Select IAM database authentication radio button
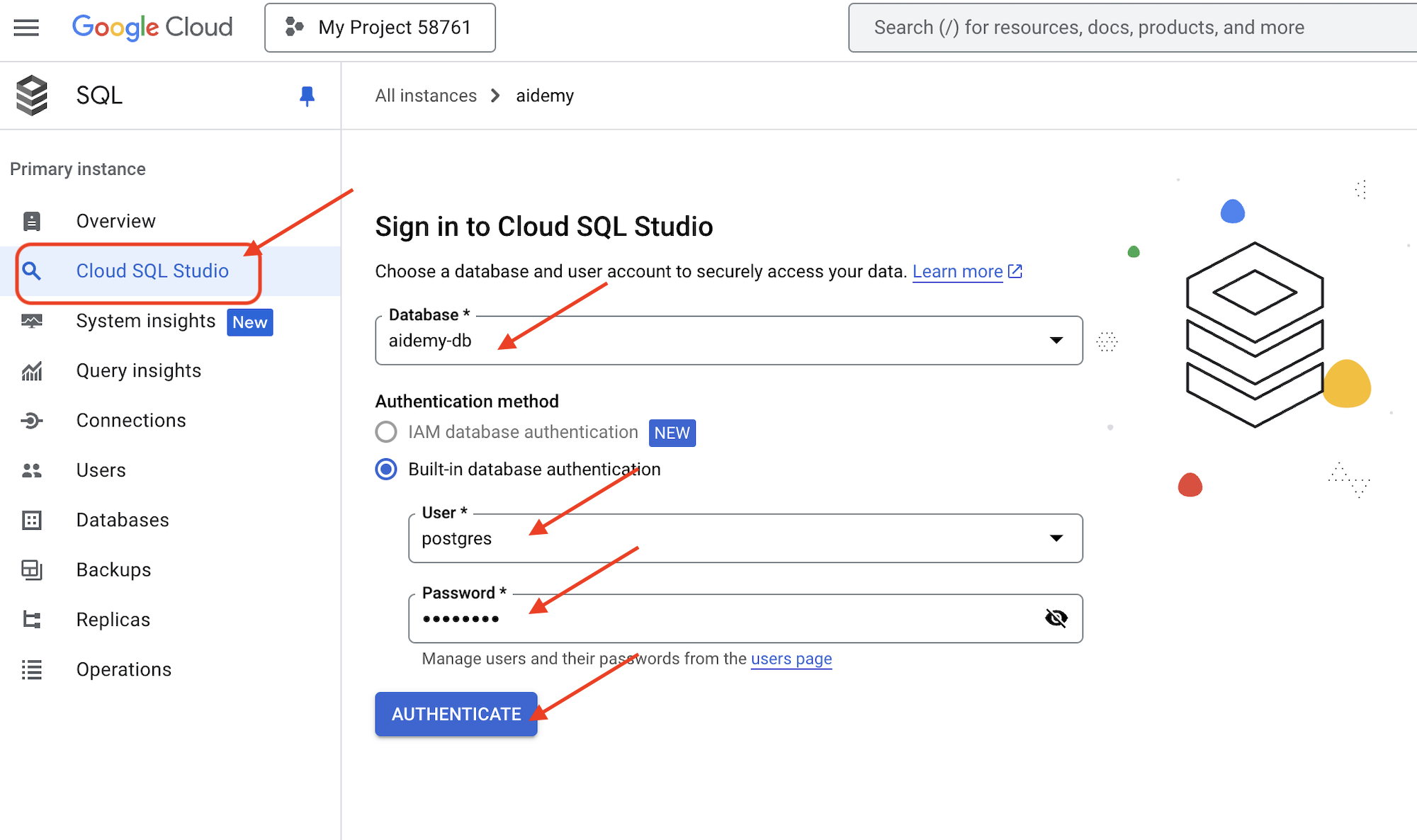1417x840 pixels. (x=386, y=432)
